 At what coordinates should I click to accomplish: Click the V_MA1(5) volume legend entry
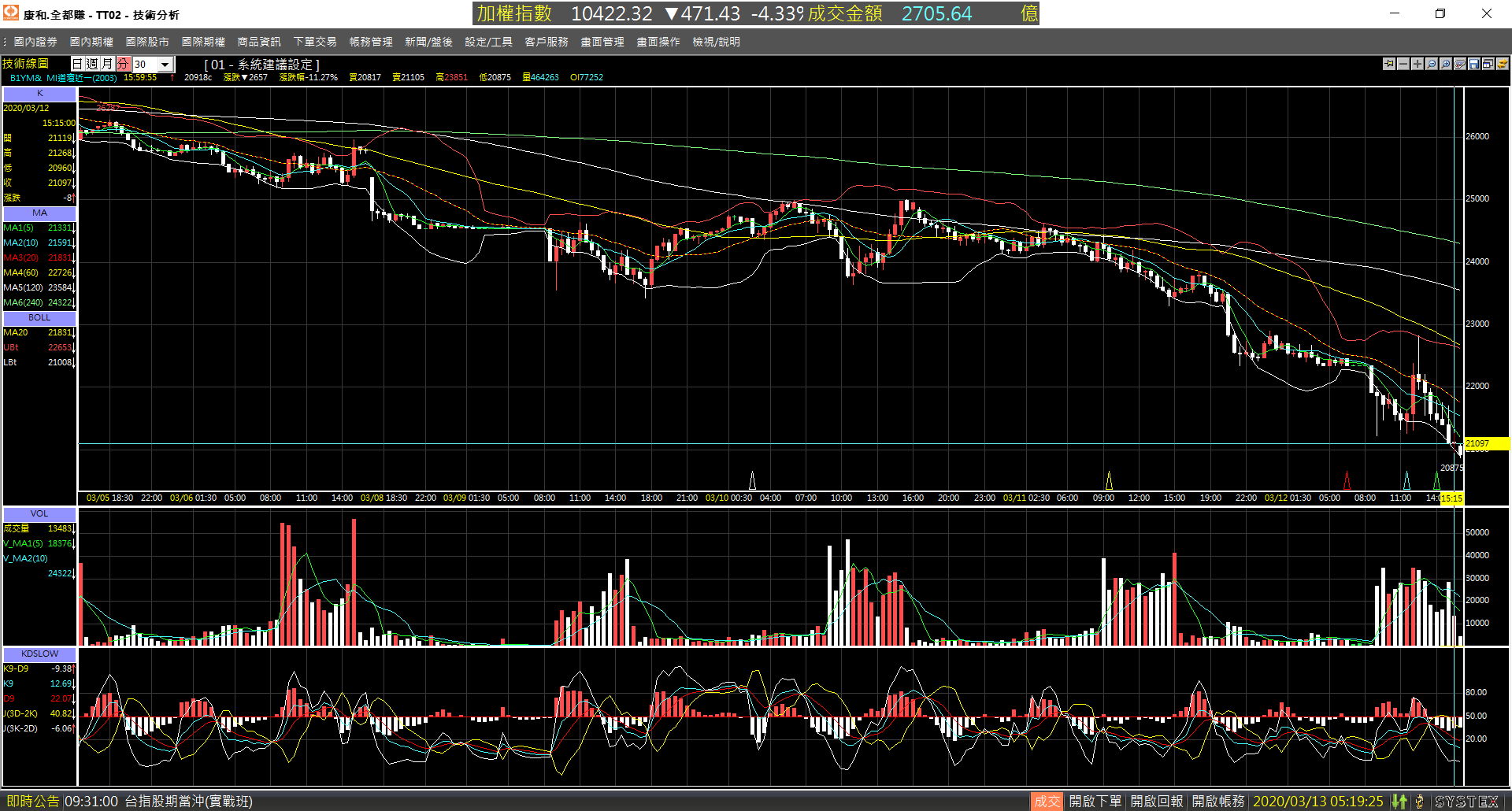point(39,544)
